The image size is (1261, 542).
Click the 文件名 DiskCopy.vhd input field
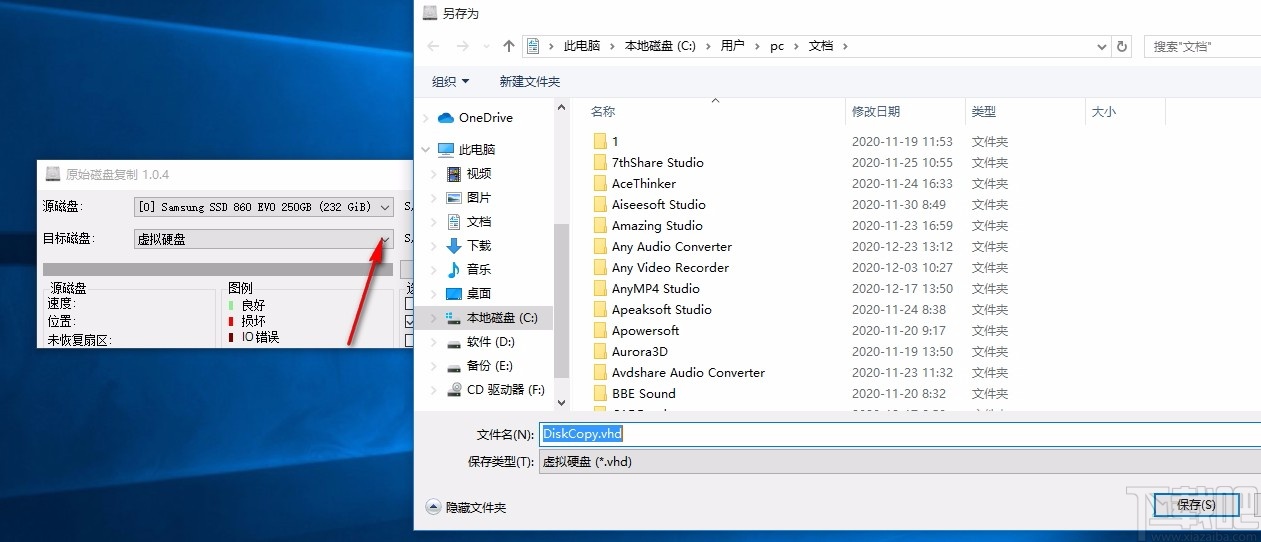900,434
